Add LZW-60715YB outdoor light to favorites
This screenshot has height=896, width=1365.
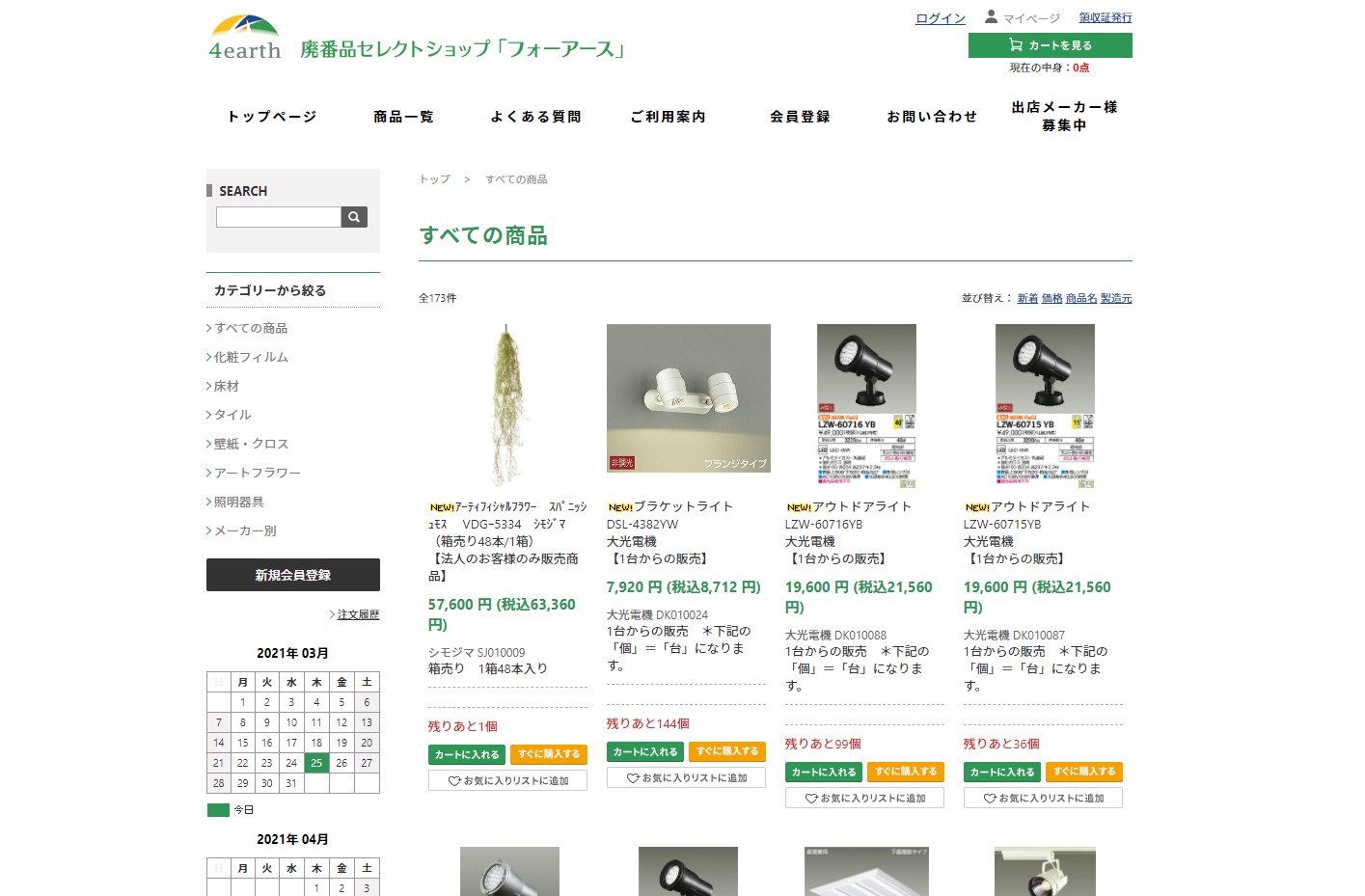click(x=1043, y=798)
